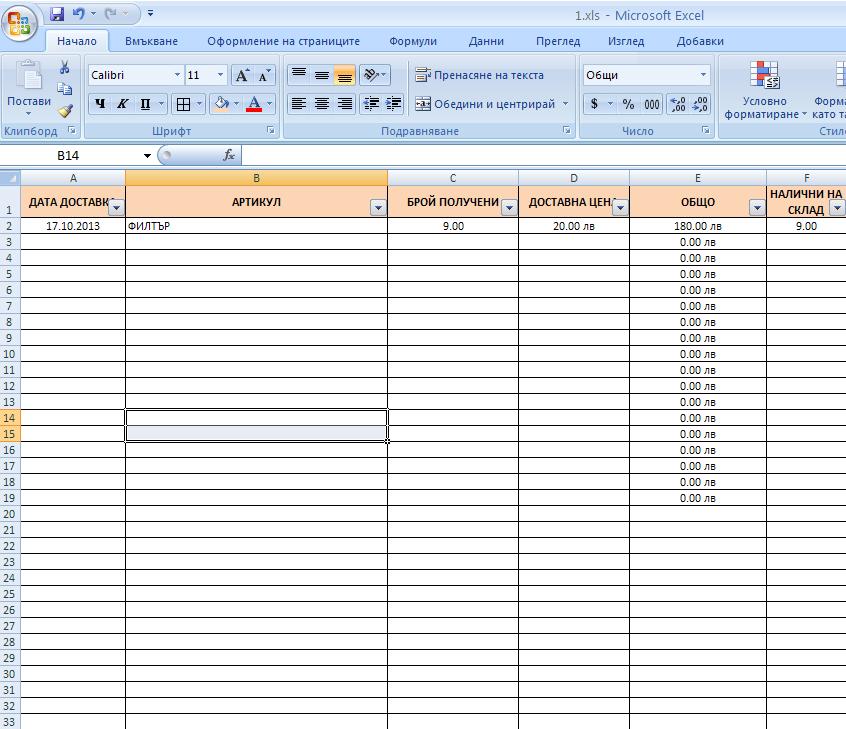
Task: Open the Calibri font name dropdown
Action: (178, 76)
